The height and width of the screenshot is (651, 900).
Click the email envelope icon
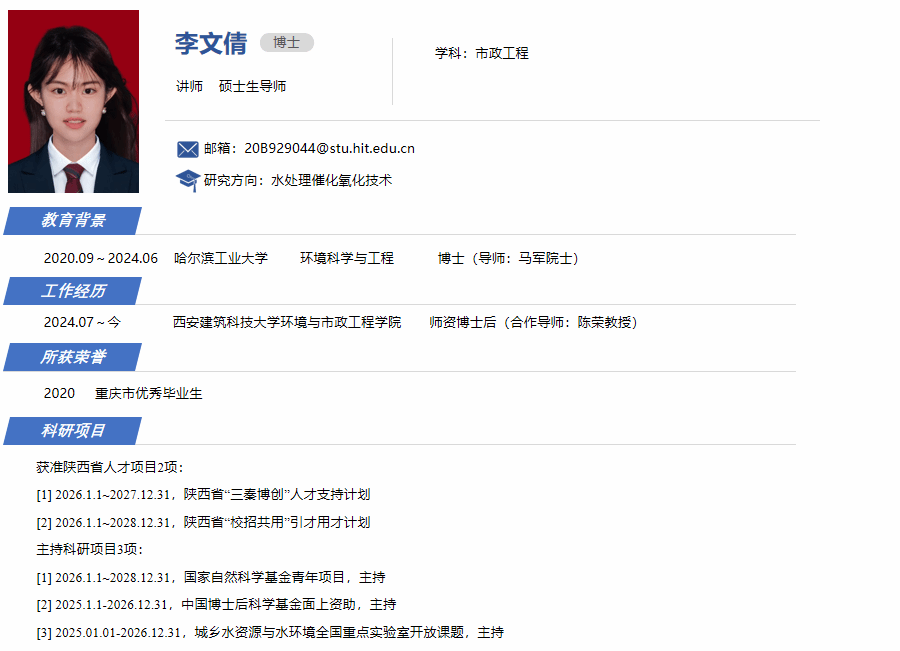click(187, 149)
